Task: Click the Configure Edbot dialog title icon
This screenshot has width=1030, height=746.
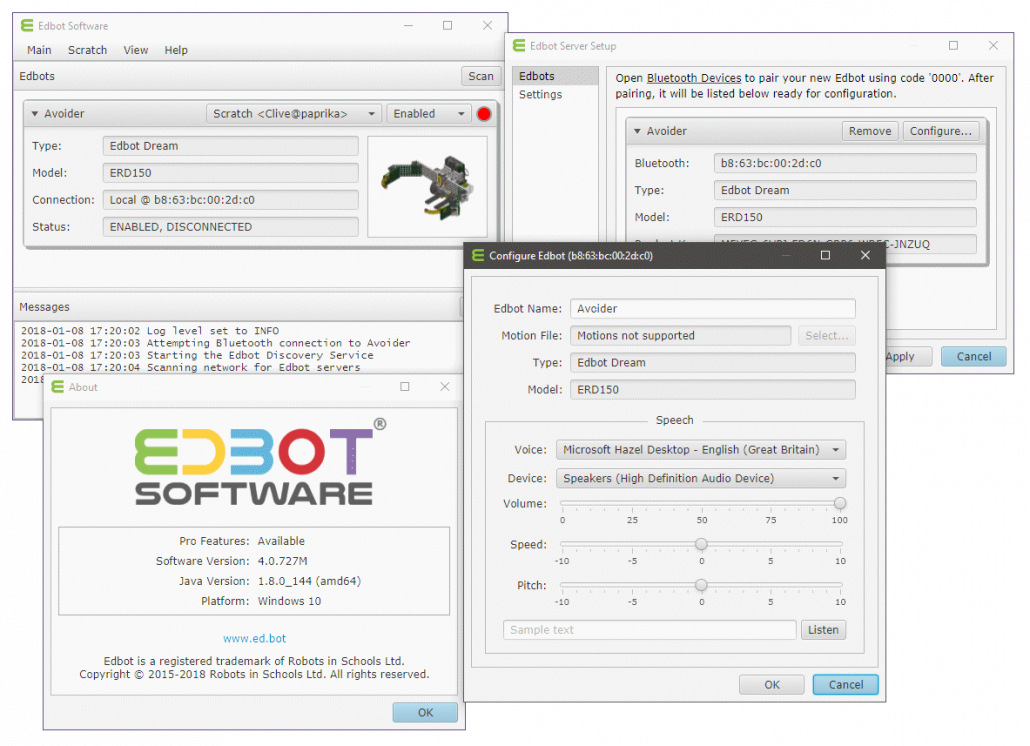Action: click(x=476, y=255)
